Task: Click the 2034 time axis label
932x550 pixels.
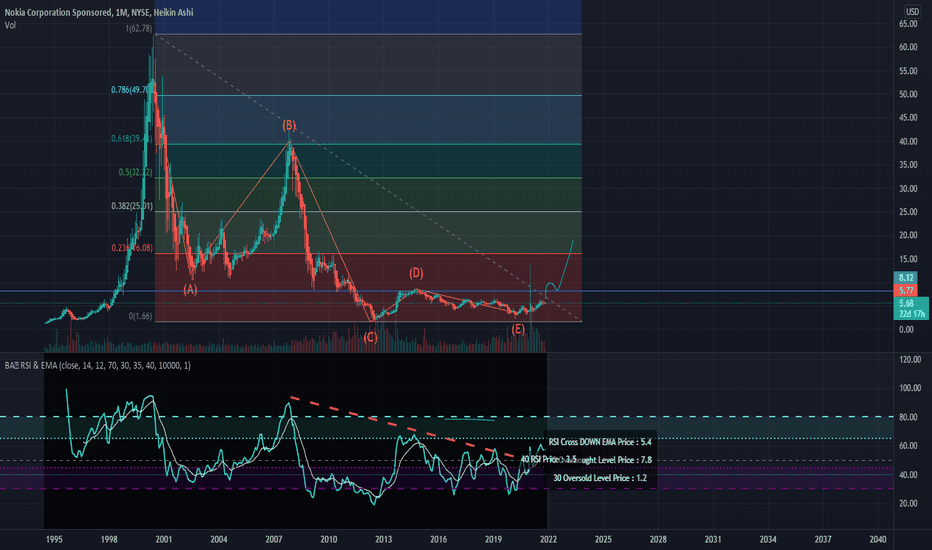Action: pos(768,539)
